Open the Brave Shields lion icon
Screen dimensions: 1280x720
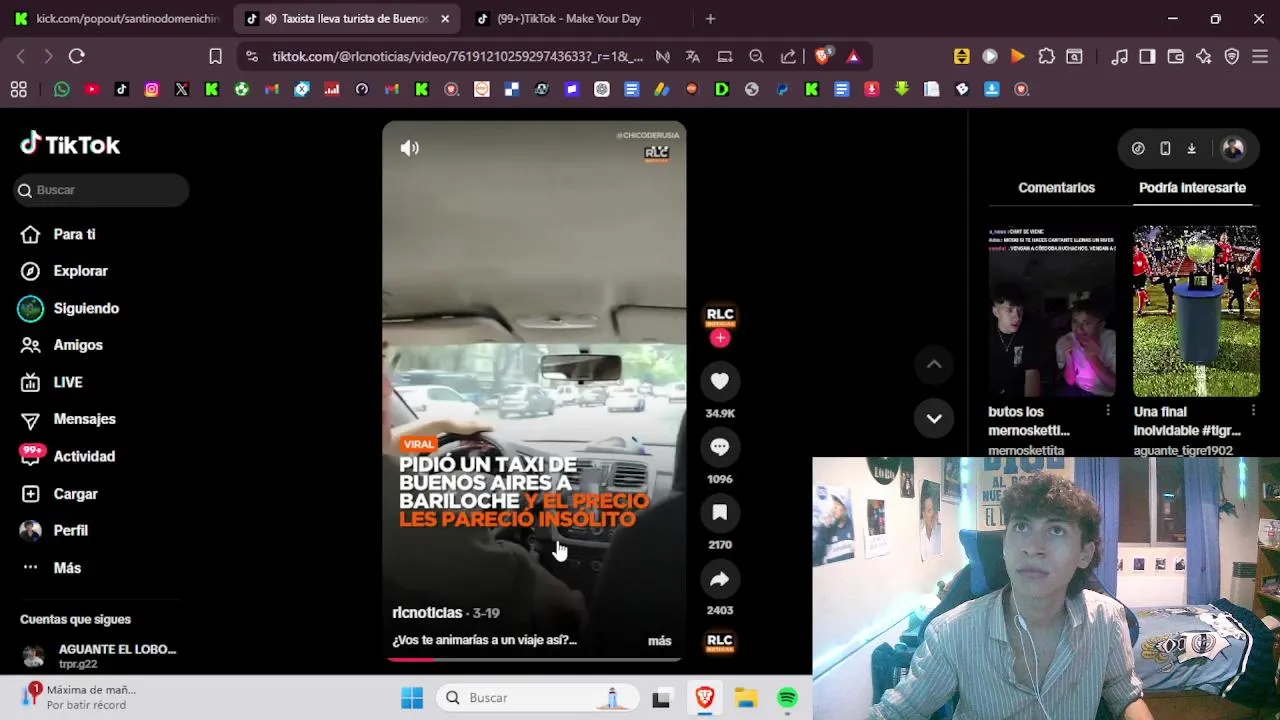point(822,57)
